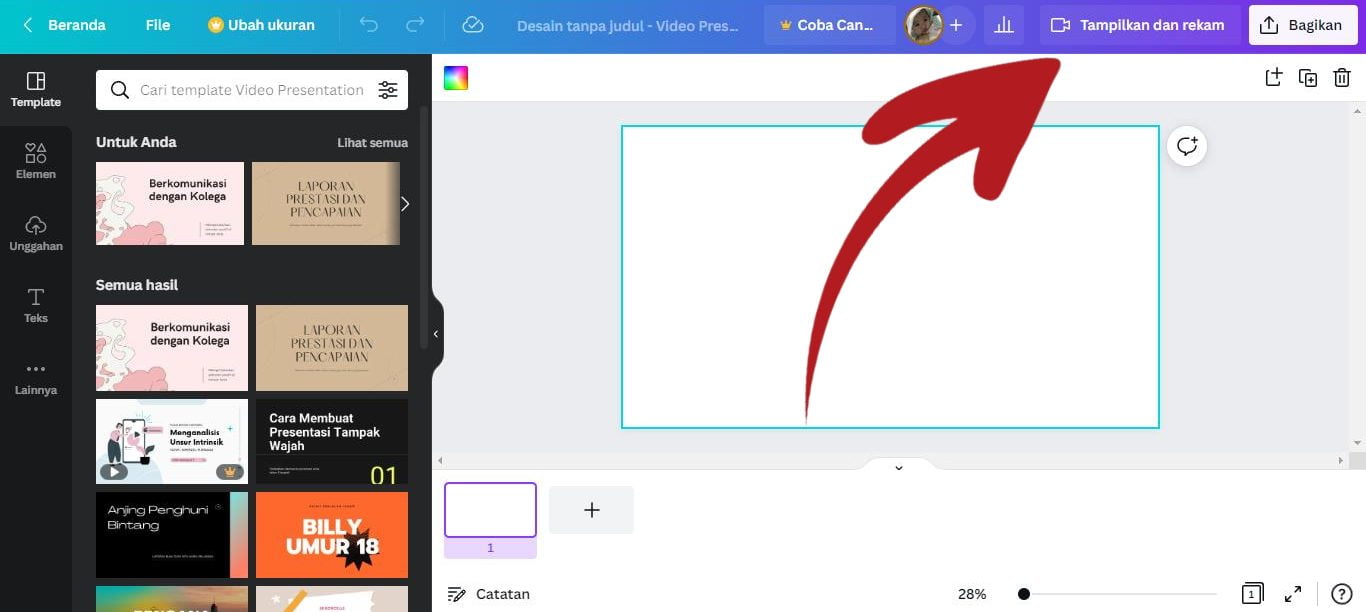Viewport: 1366px width, 612px height.
Task: Click the Bagikan button
Action: tap(1302, 24)
